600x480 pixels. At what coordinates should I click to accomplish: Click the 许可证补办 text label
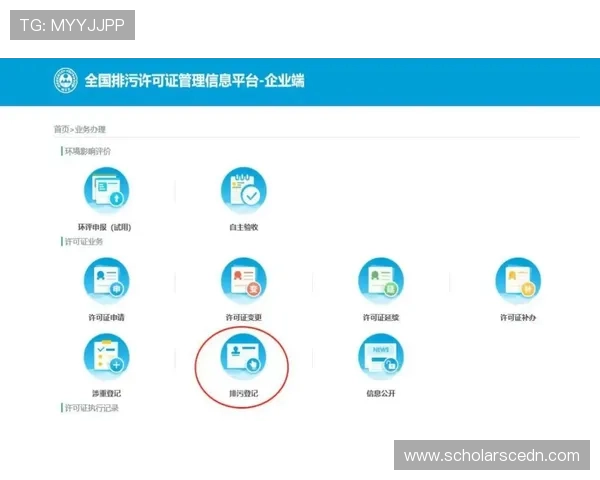(x=518, y=317)
